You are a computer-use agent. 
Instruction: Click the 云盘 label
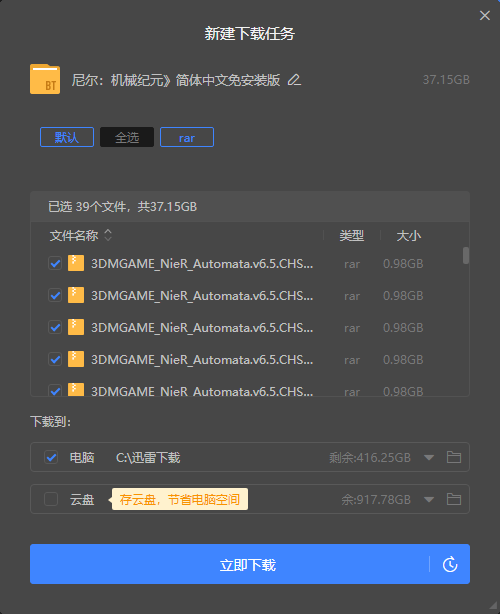[x=82, y=500]
